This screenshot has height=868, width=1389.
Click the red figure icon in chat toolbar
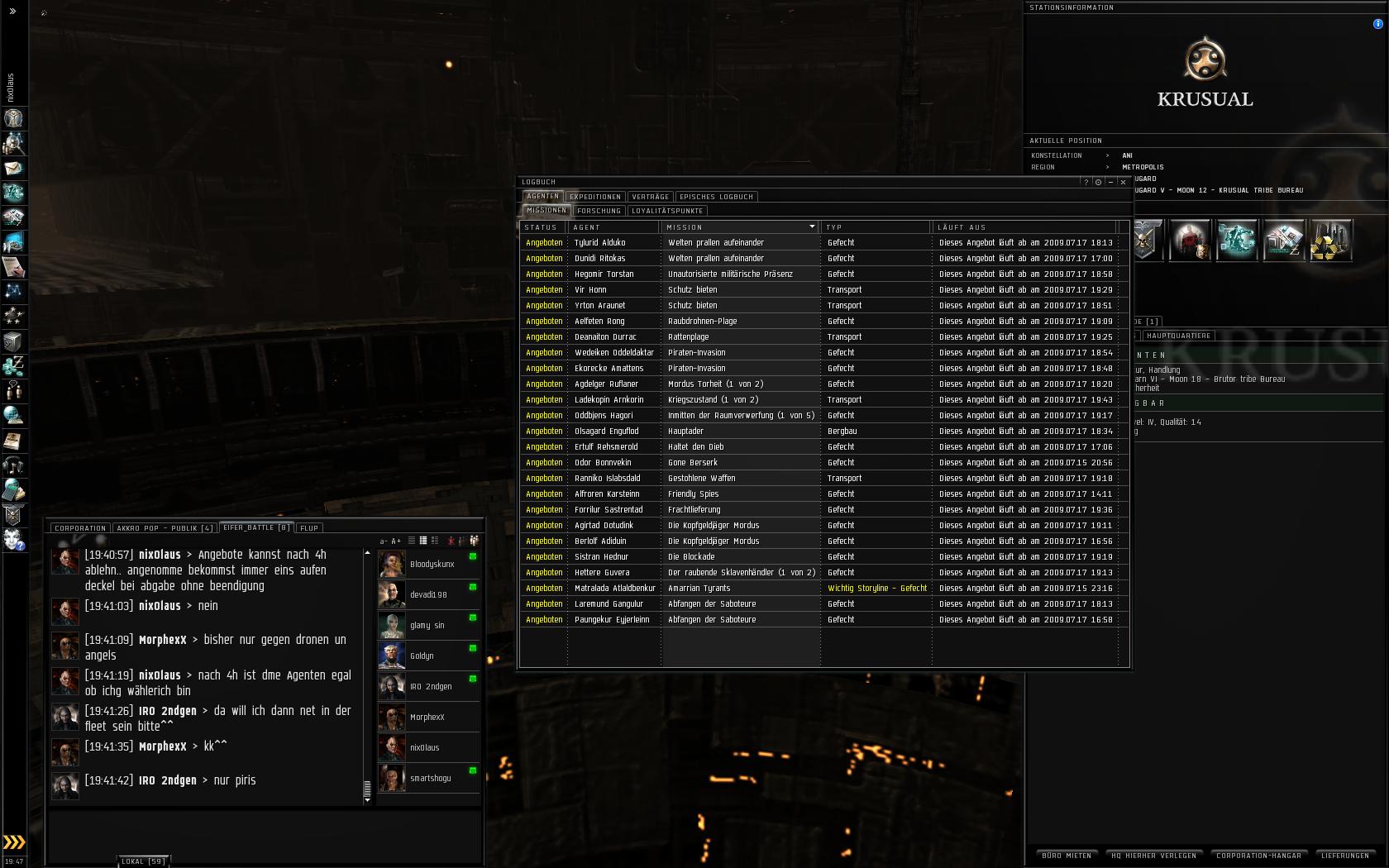451,541
